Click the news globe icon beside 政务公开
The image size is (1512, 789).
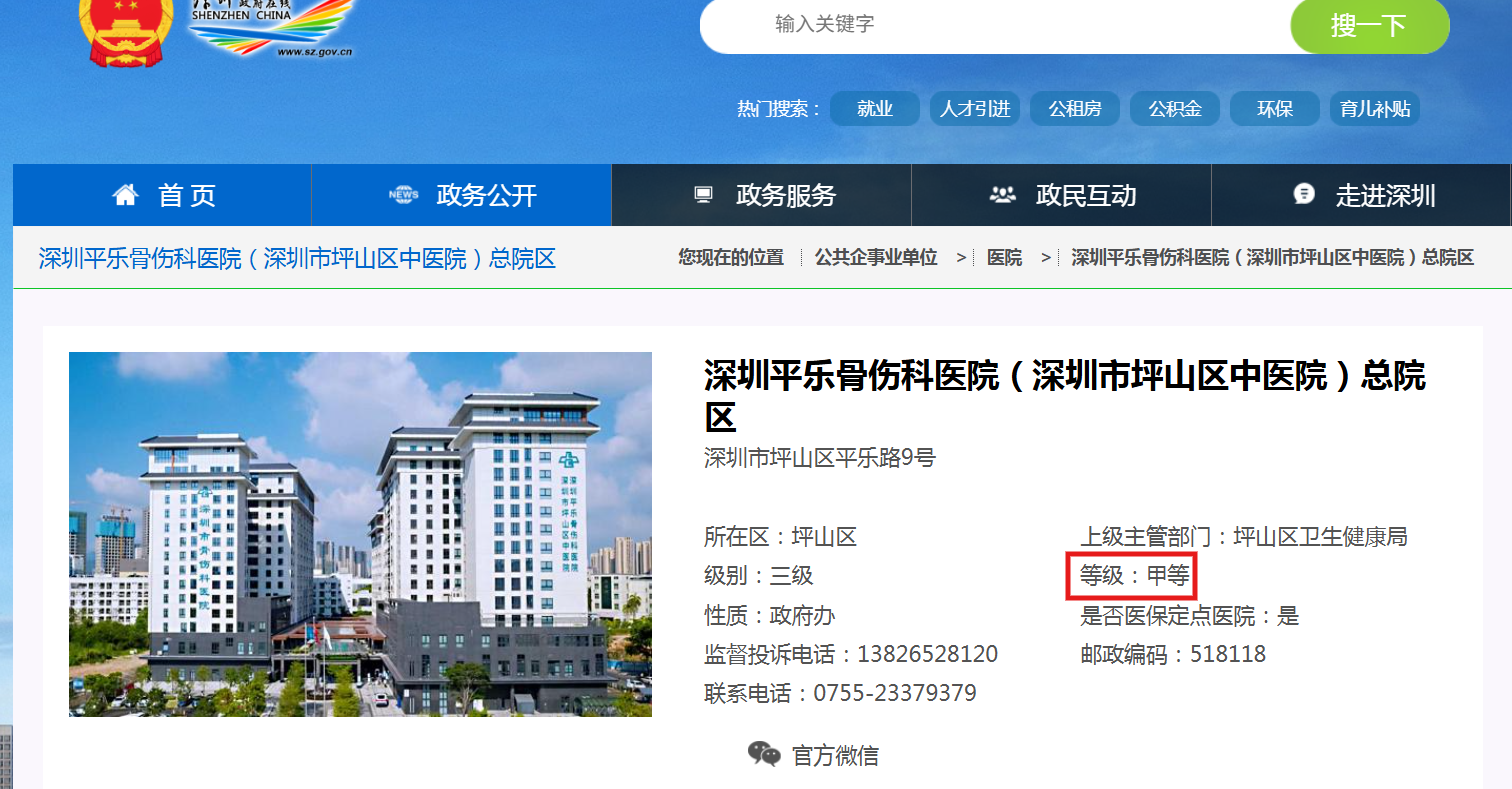tap(403, 195)
